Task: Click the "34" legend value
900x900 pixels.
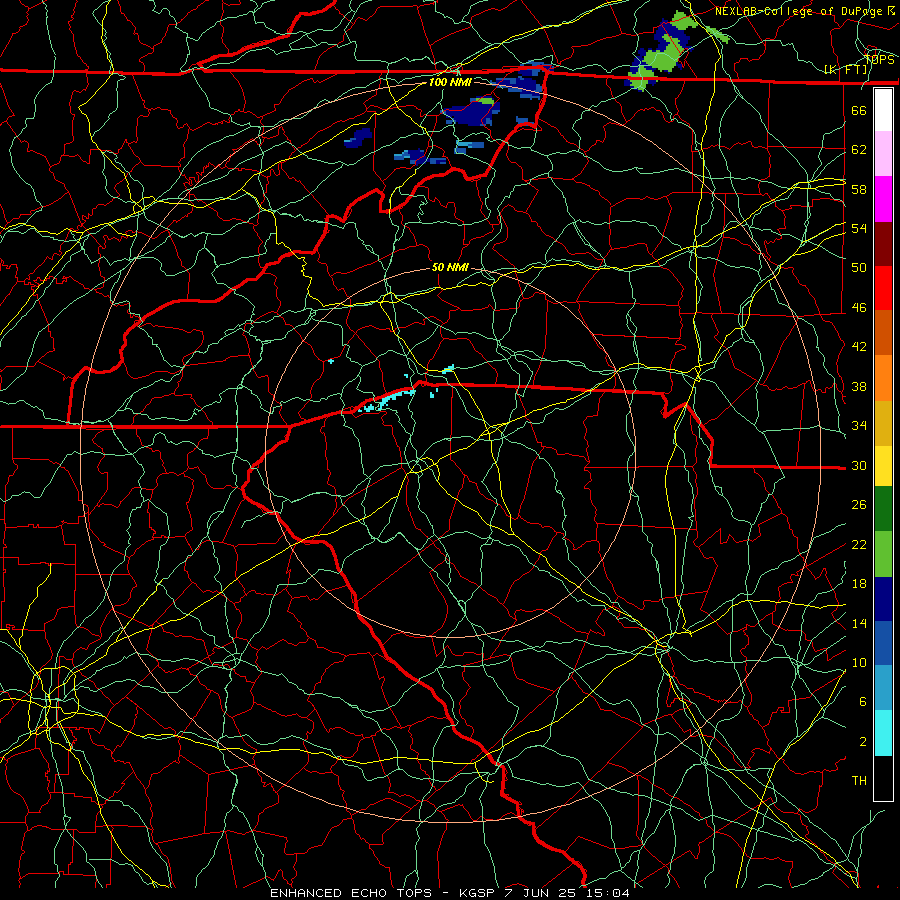Action: (x=859, y=426)
